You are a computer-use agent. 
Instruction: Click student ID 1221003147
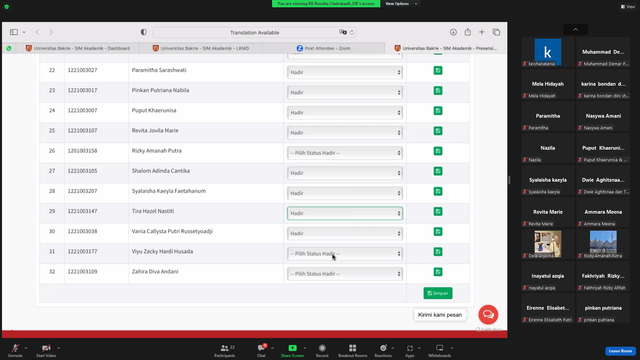82,211
